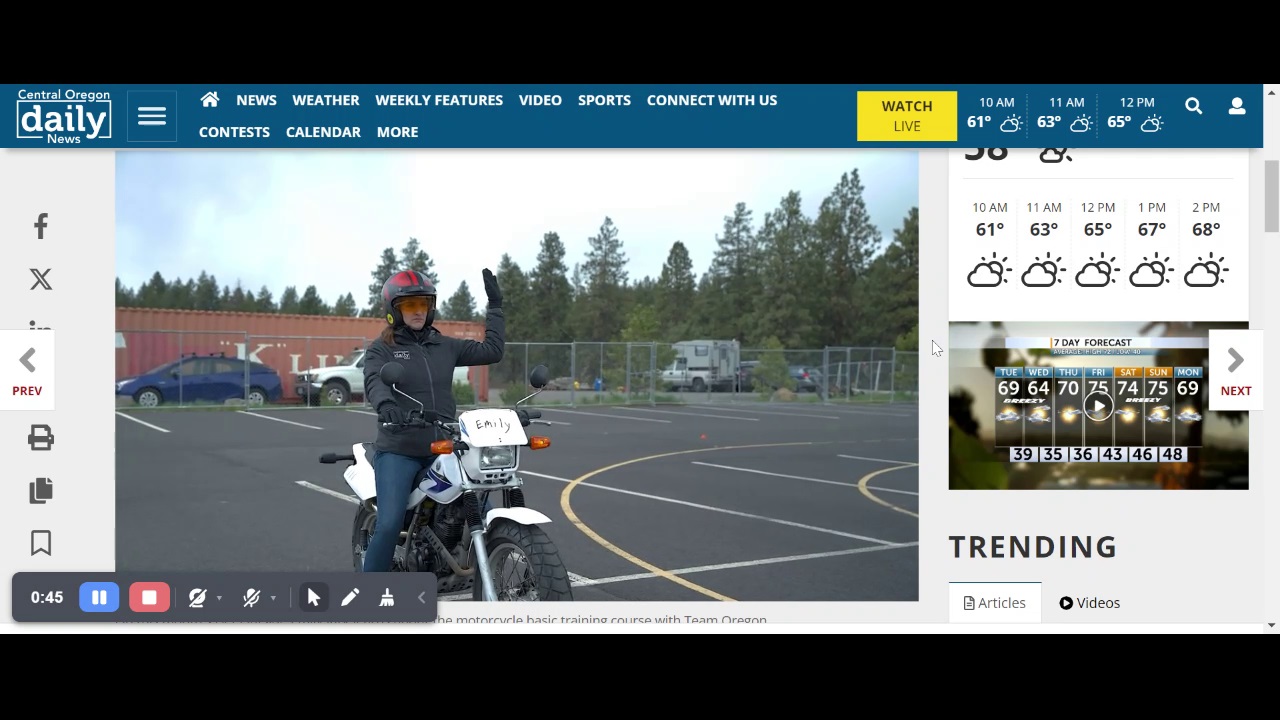This screenshot has height=720, width=1280.
Task: Toggle the webcam off icon in recorder
Action: pyautogui.click(x=197, y=597)
